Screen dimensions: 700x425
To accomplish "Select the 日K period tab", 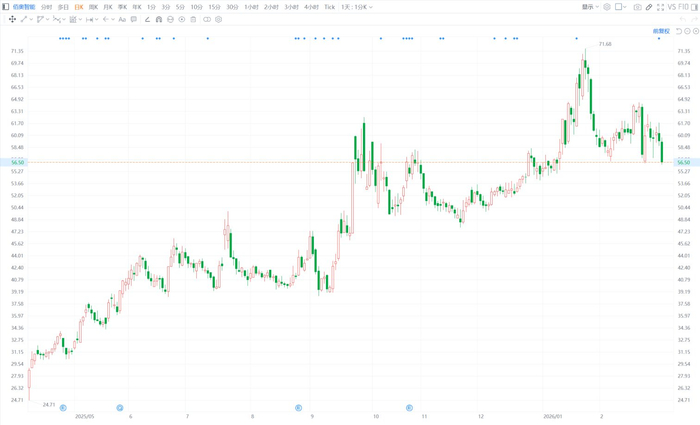I will coord(79,7).
